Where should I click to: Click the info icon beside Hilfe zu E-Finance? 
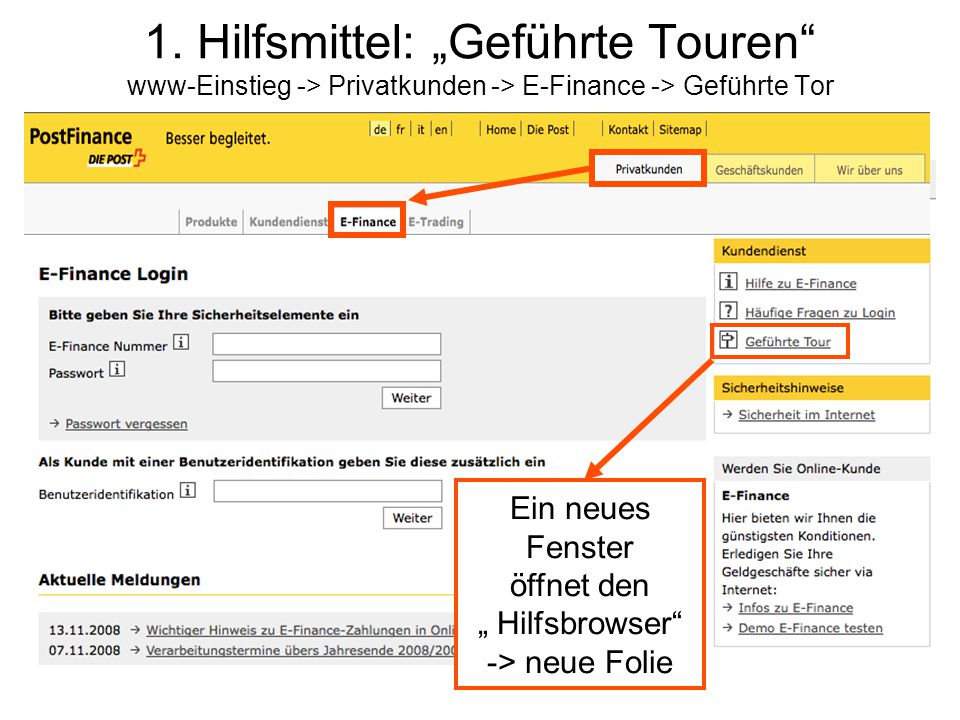pos(728,281)
